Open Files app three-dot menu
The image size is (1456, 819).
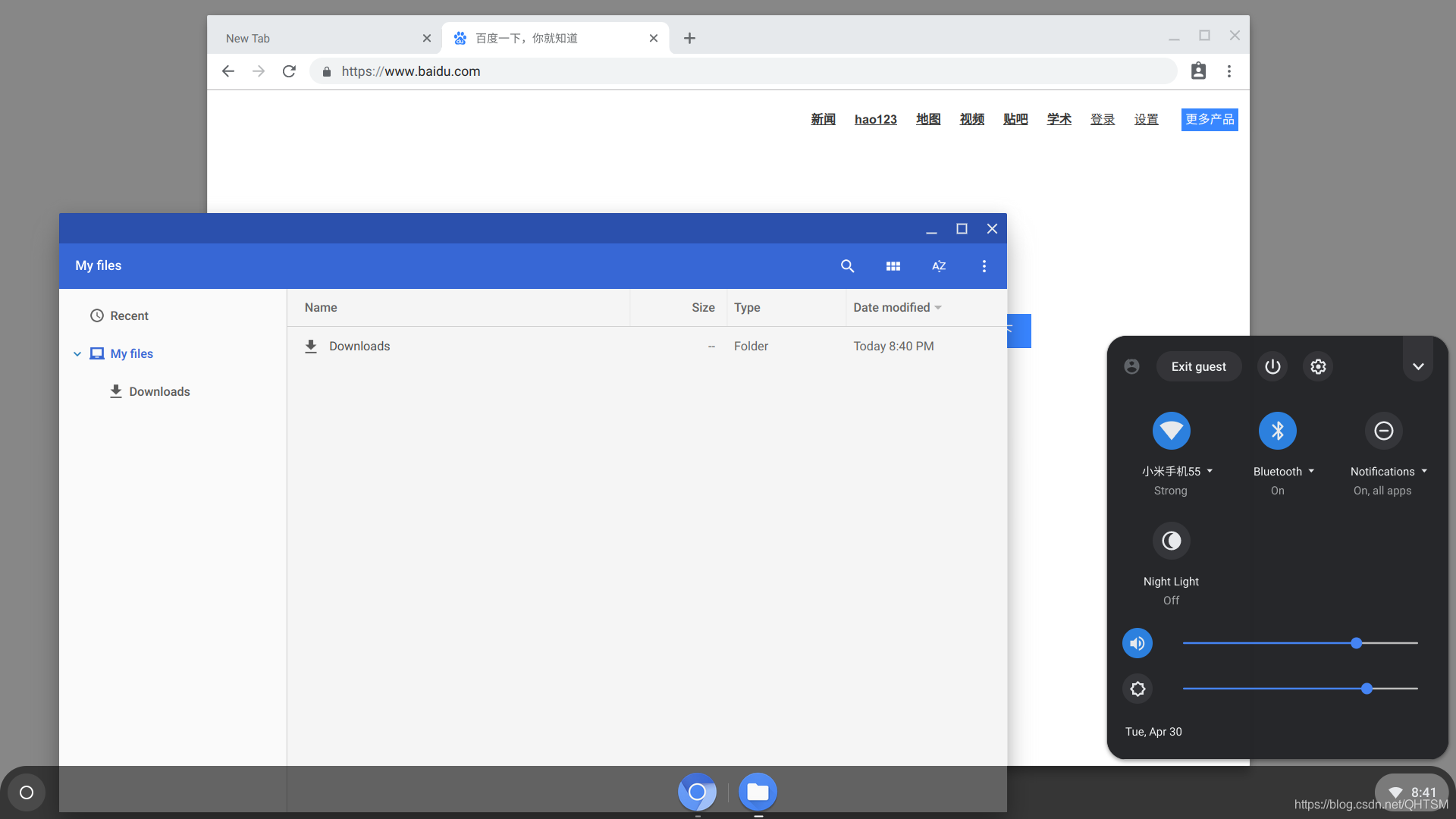[984, 266]
